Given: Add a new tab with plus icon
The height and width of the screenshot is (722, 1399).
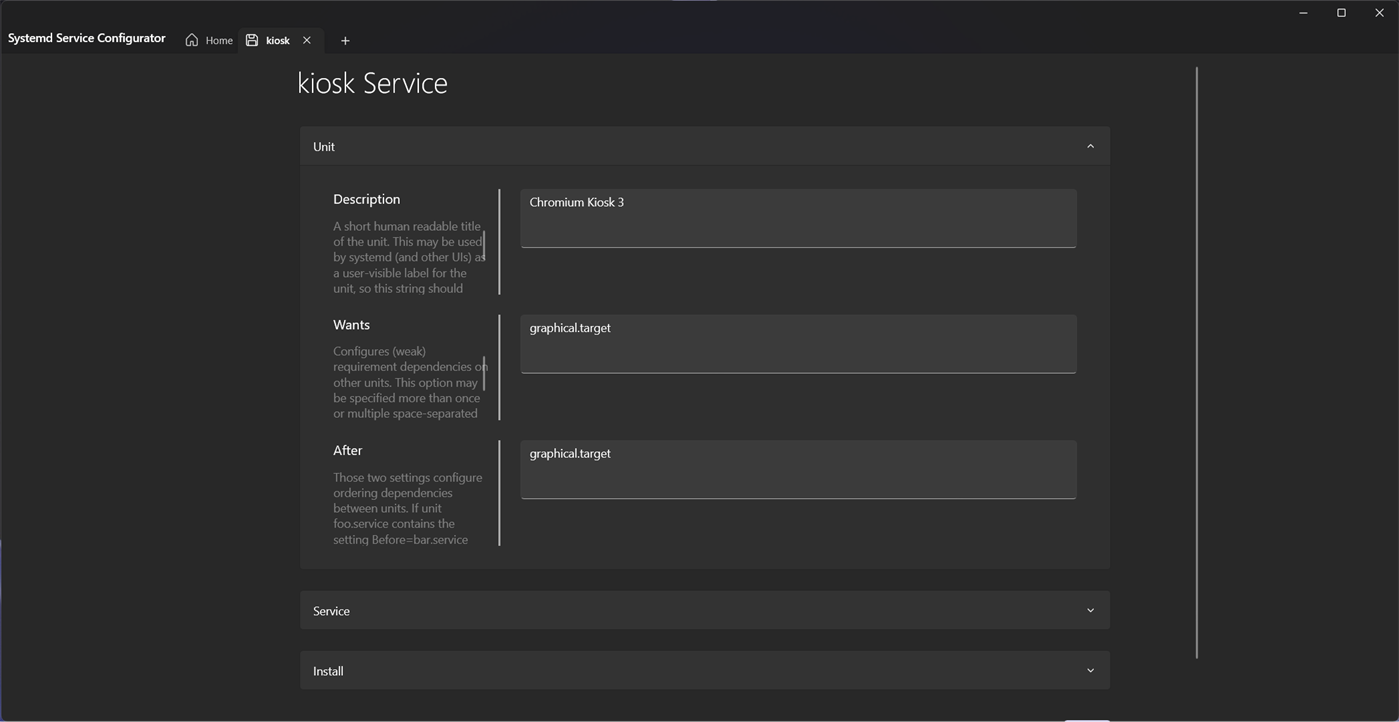Looking at the screenshot, I should pos(345,41).
